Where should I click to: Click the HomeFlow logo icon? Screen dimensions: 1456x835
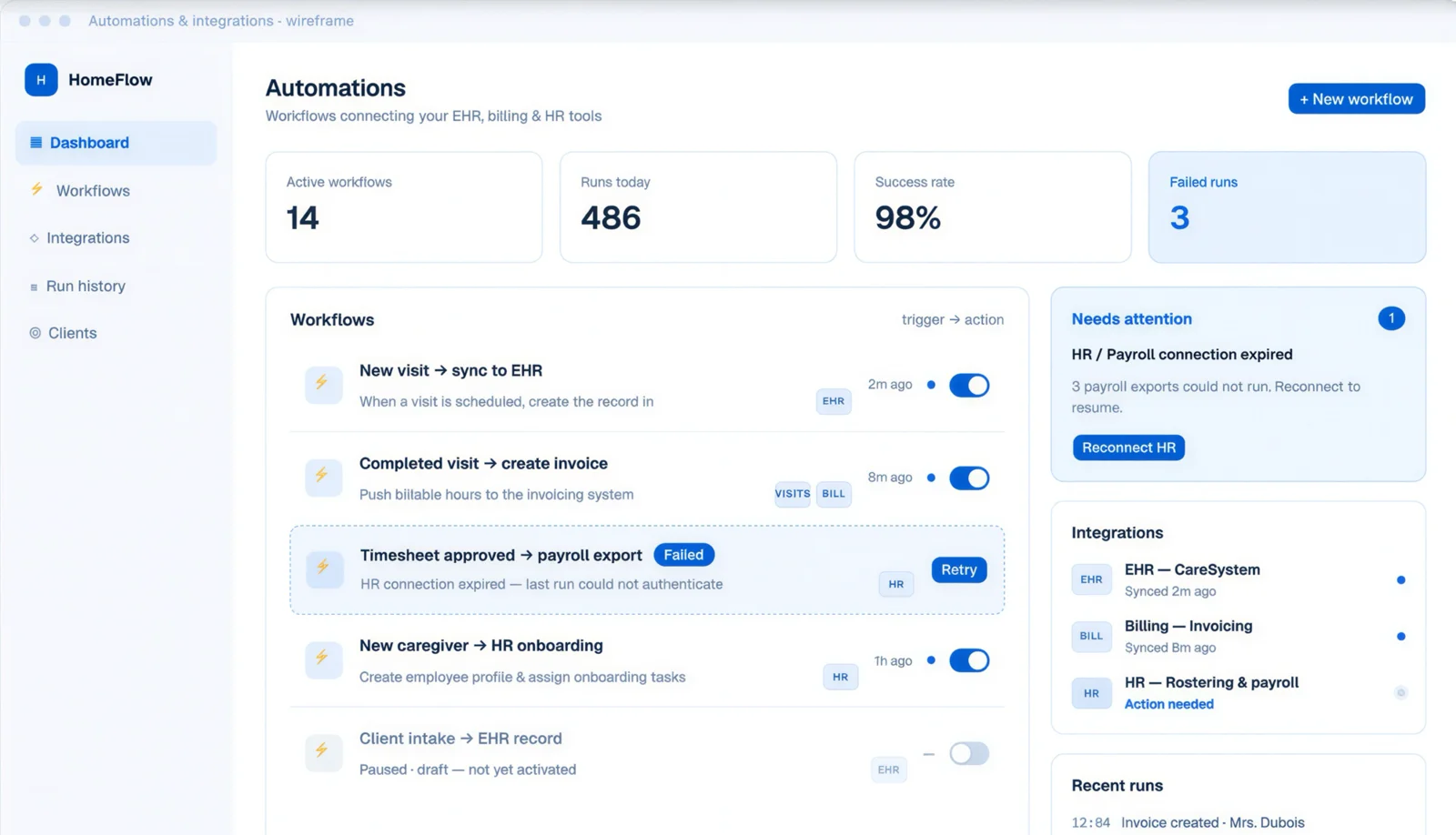(41, 80)
